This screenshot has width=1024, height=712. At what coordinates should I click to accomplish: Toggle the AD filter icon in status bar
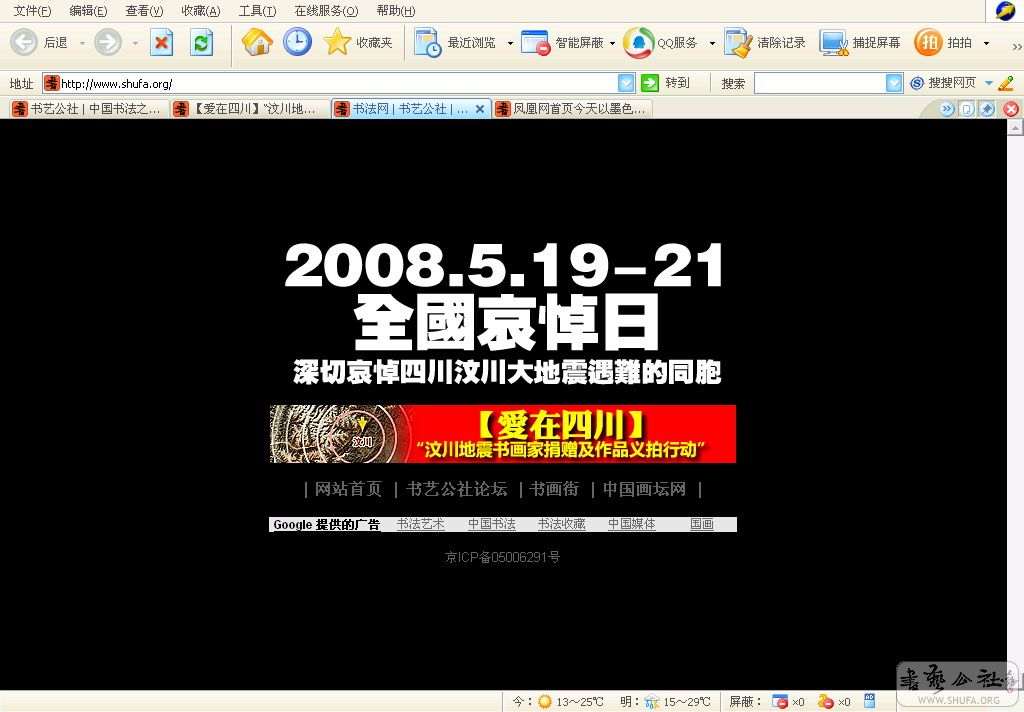click(869, 701)
